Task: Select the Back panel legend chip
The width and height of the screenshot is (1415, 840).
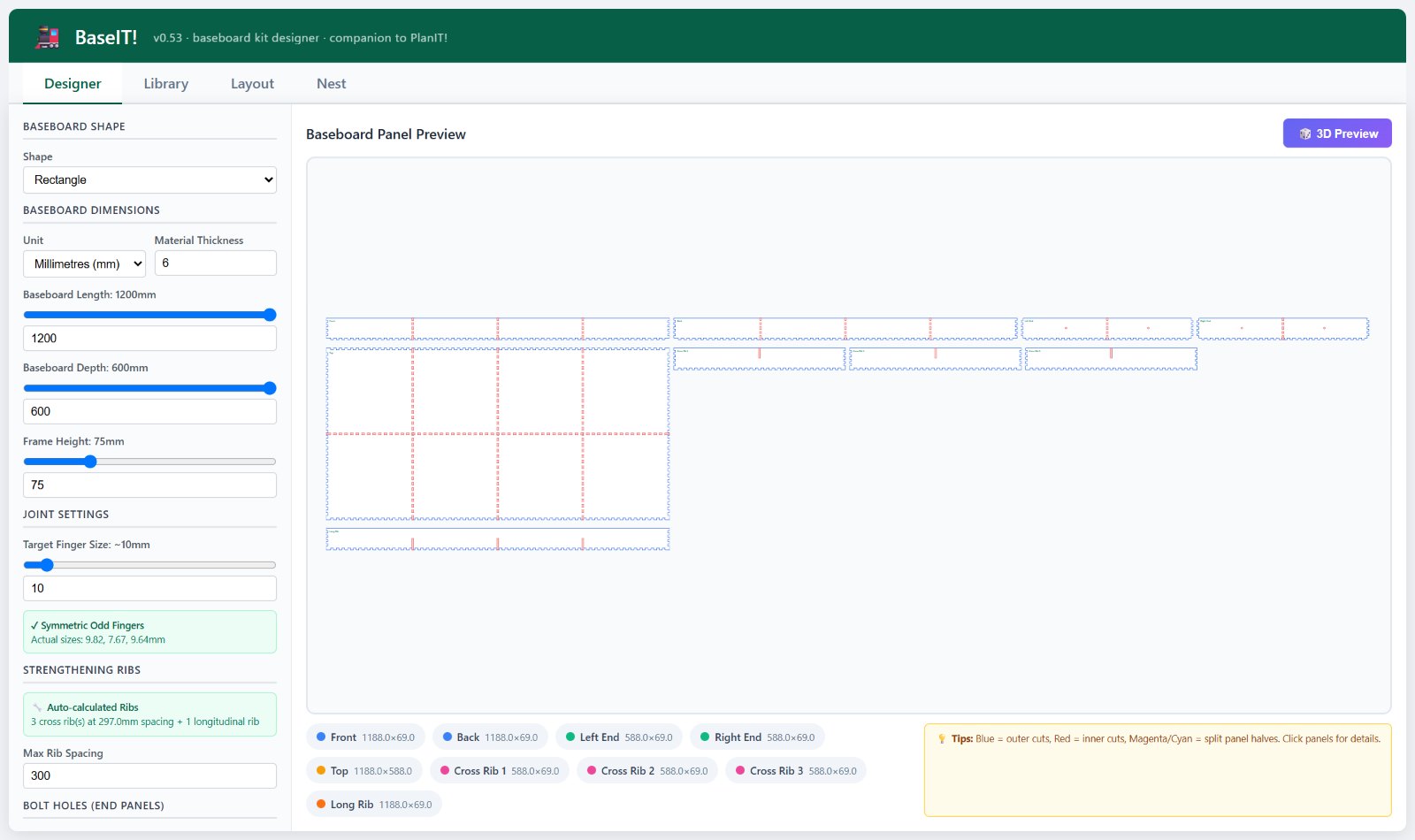Action: tap(490, 737)
